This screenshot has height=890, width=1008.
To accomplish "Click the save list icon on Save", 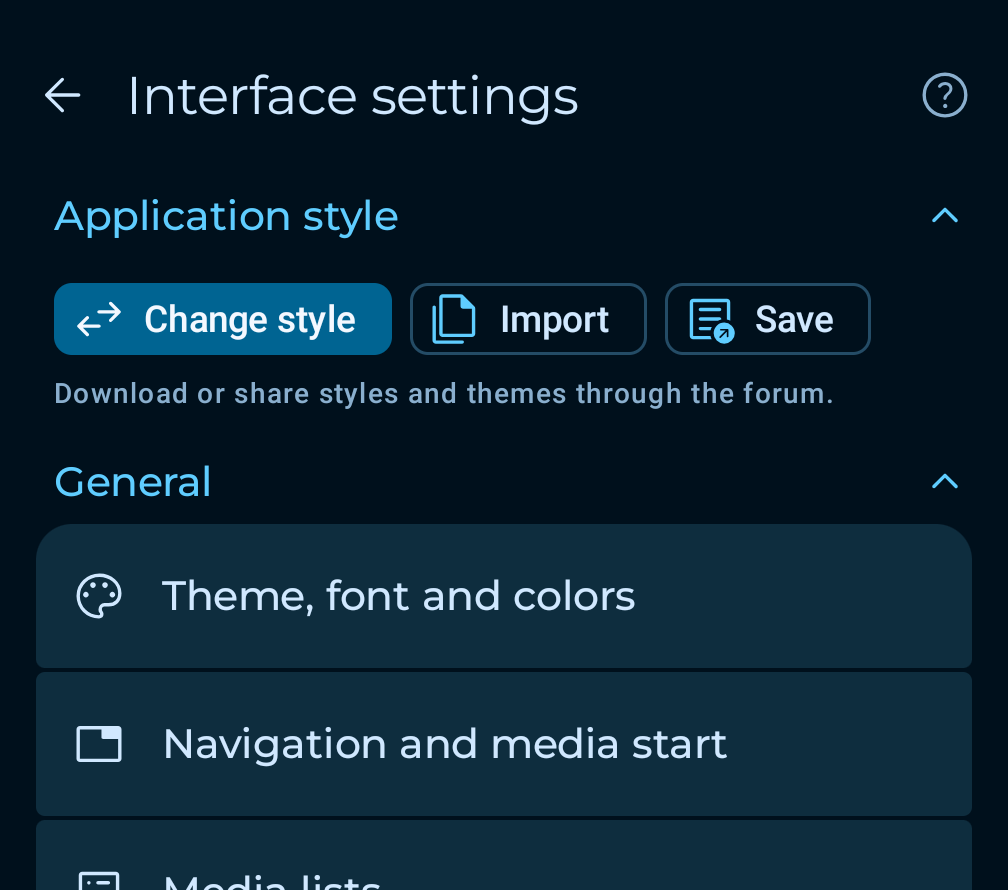I will [x=712, y=320].
